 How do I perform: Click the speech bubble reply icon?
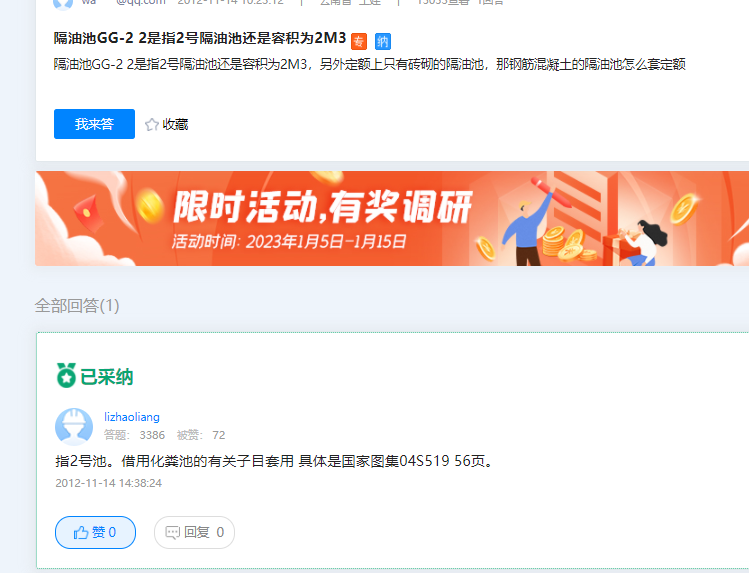[x=172, y=532]
